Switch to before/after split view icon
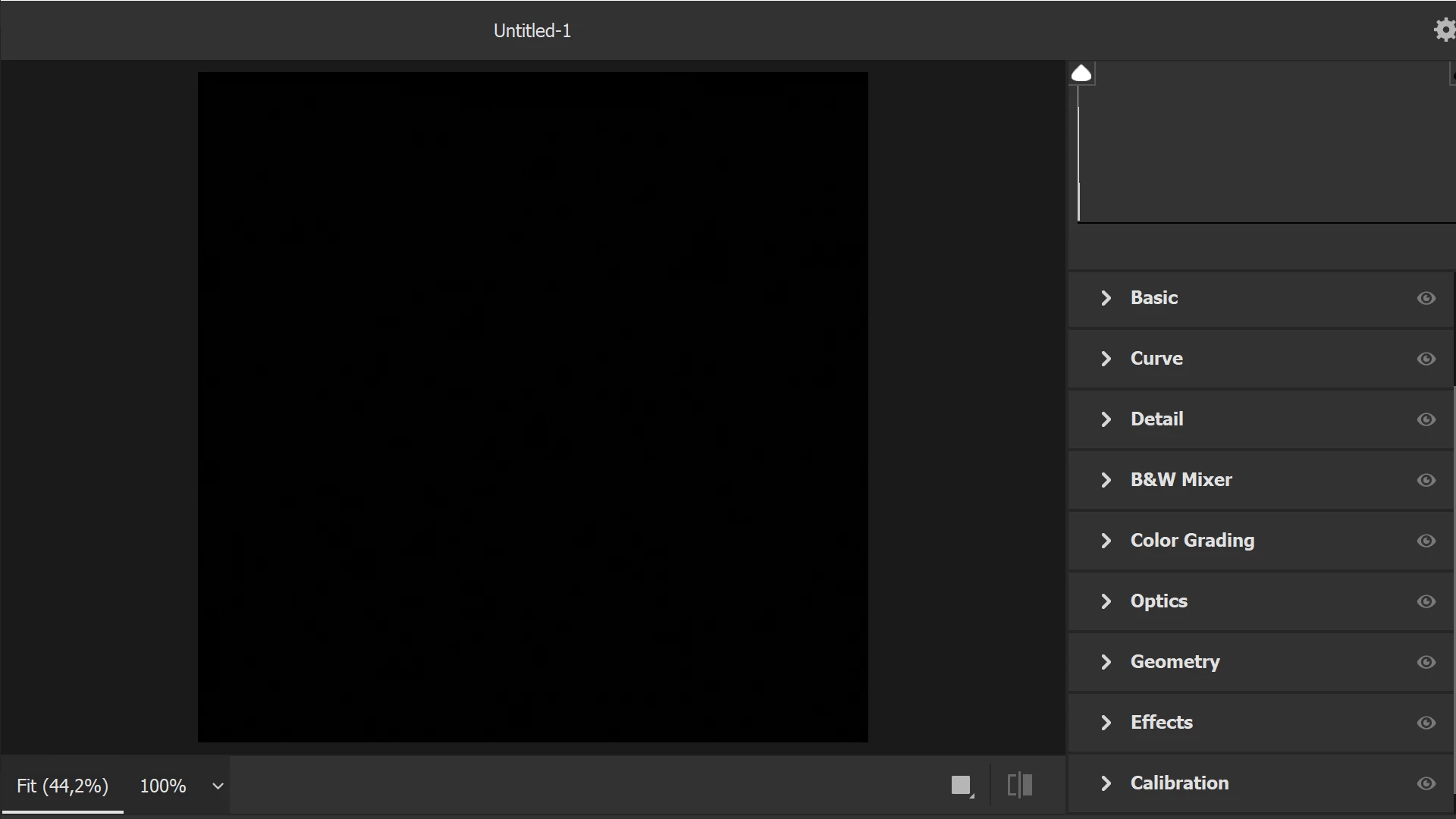 click(x=1020, y=785)
